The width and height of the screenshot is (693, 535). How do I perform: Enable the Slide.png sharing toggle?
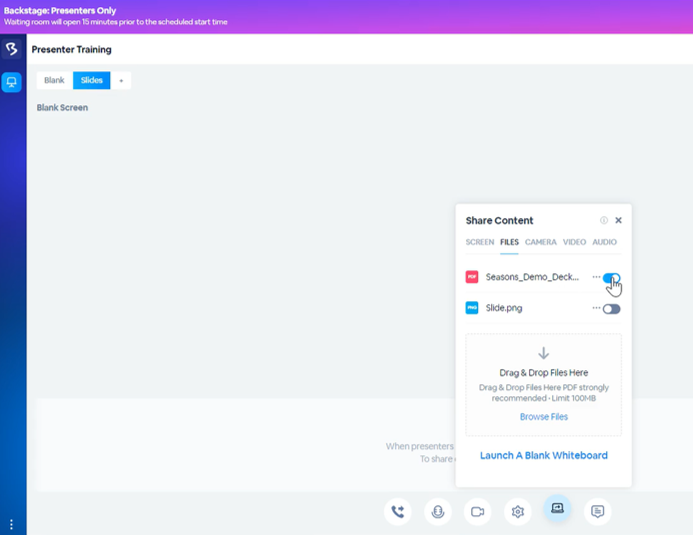tap(611, 309)
